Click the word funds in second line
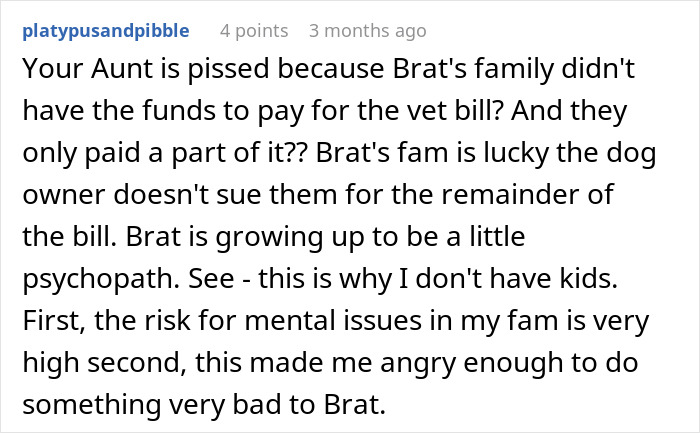Screen dimensions: 700x433 coord(179,111)
